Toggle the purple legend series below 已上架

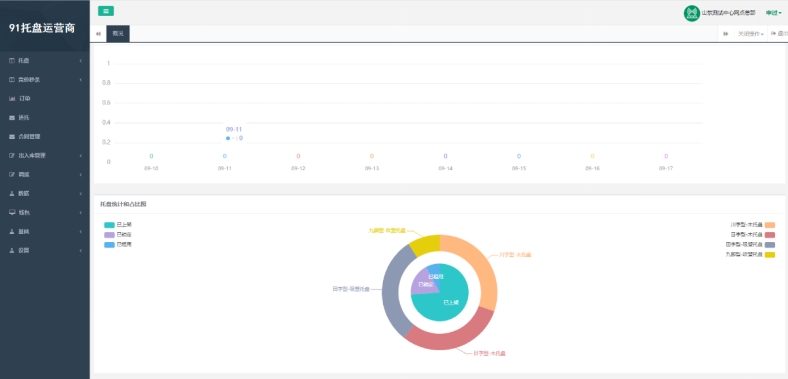(x=118, y=235)
